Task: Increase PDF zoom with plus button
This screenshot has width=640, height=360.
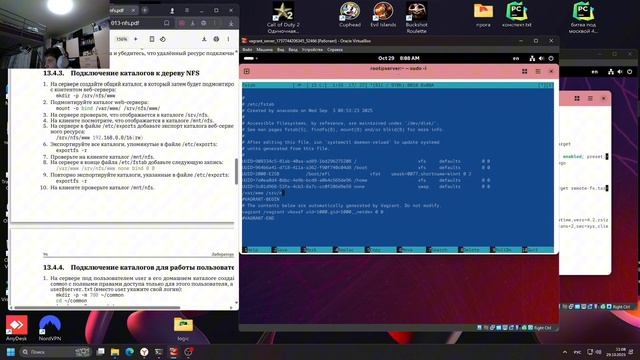Action: pos(136,39)
